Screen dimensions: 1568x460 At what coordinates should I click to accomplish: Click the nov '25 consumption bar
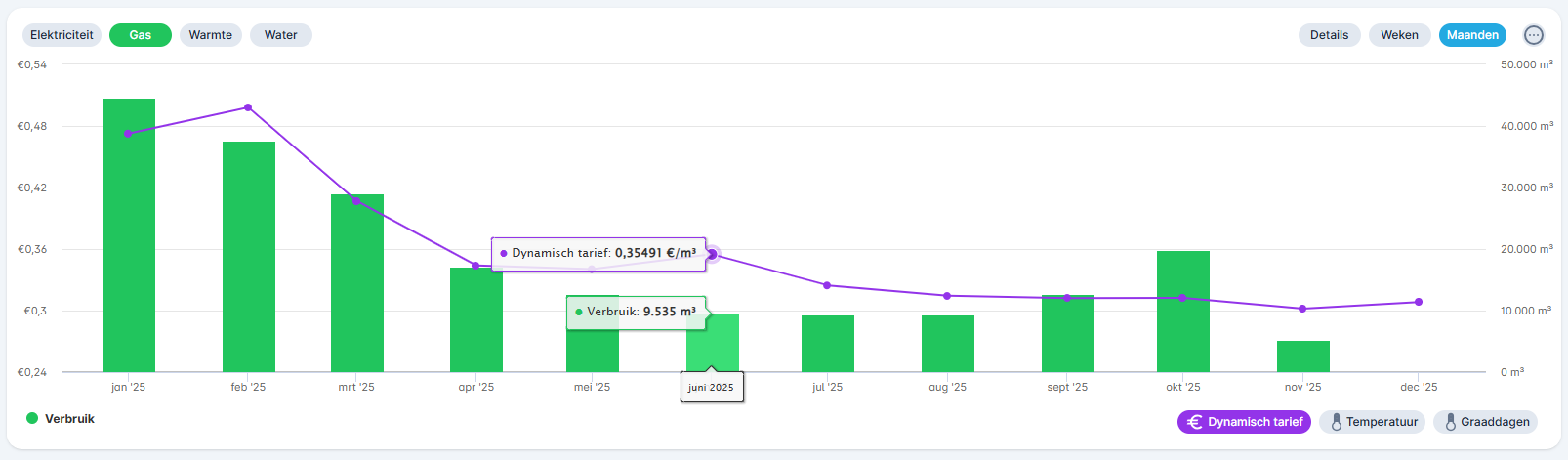point(1303,356)
